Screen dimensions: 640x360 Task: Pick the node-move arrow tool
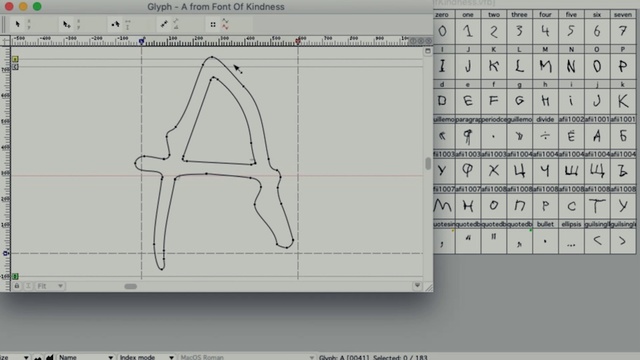coord(116,24)
